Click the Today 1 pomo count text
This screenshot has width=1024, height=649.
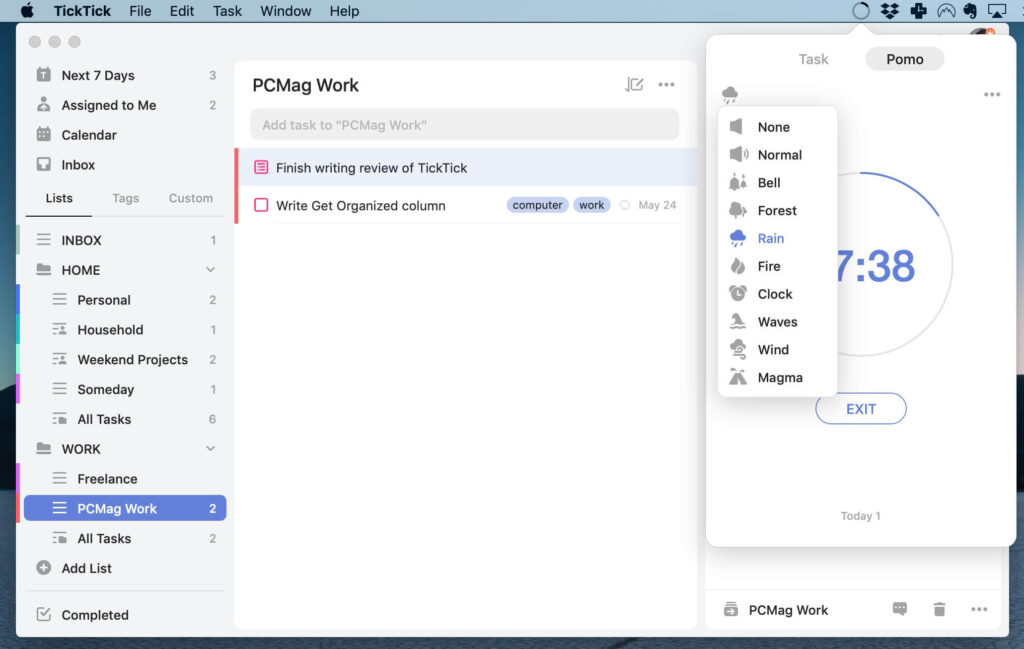tap(860, 516)
